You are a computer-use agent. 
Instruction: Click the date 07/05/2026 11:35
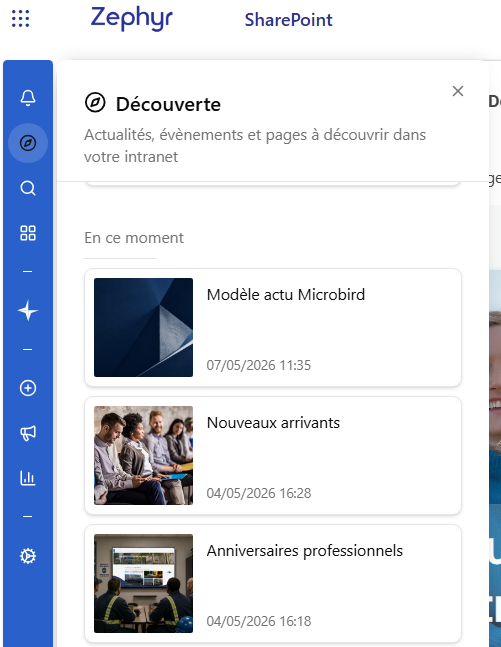point(259,365)
